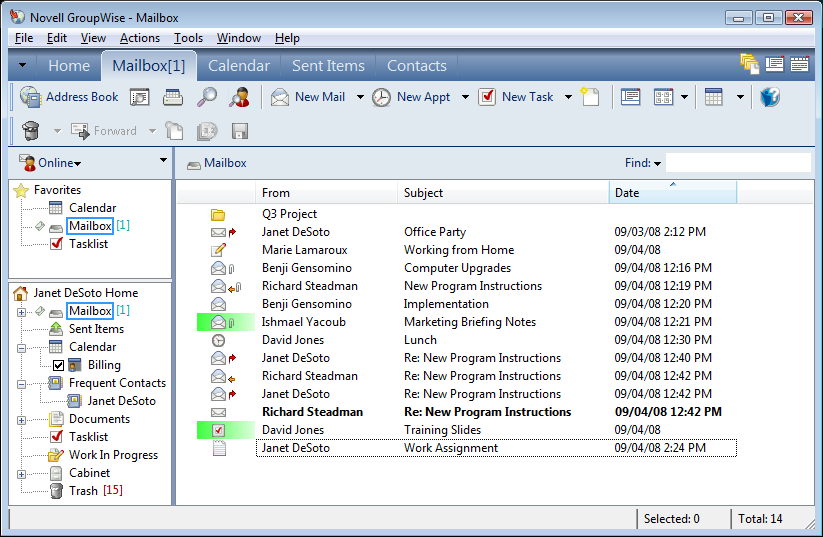Viewport: 823px width, 537px height.
Task: Sort by the Subject column header
Action: pos(503,193)
